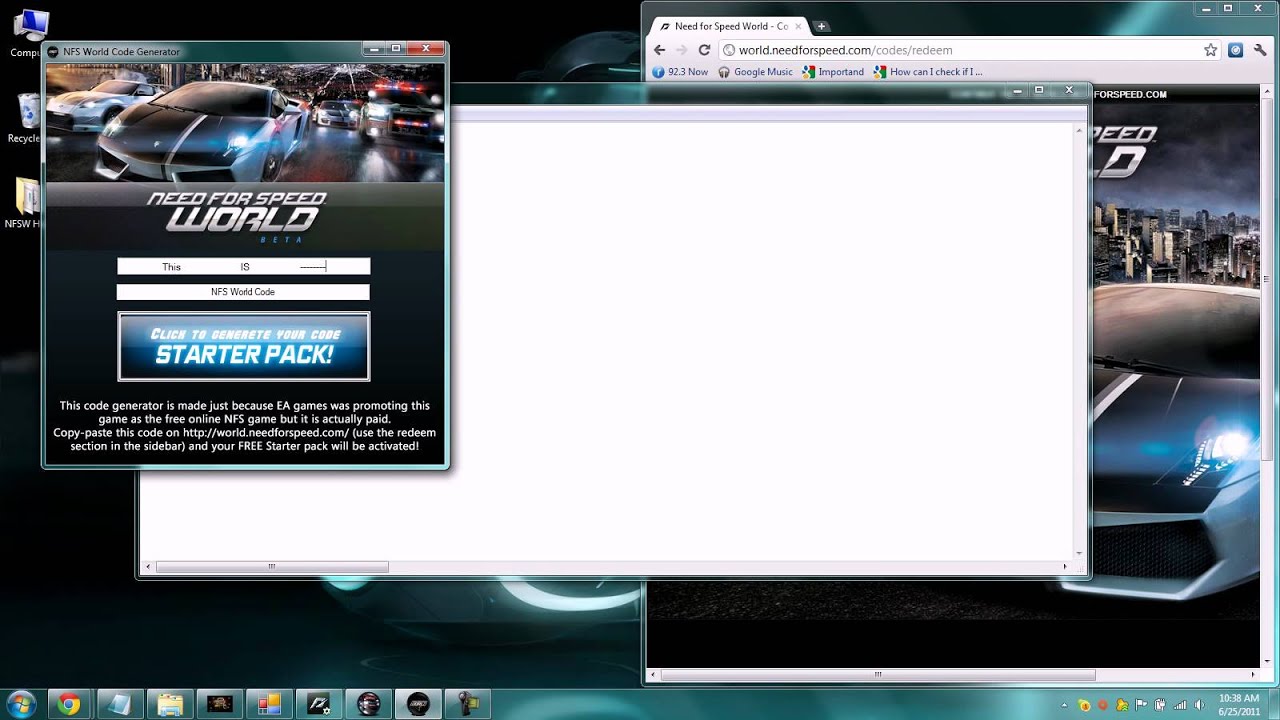Close the blank white window
The width and height of the screenshot is (1280, 720).
[x=1069, y=90]
